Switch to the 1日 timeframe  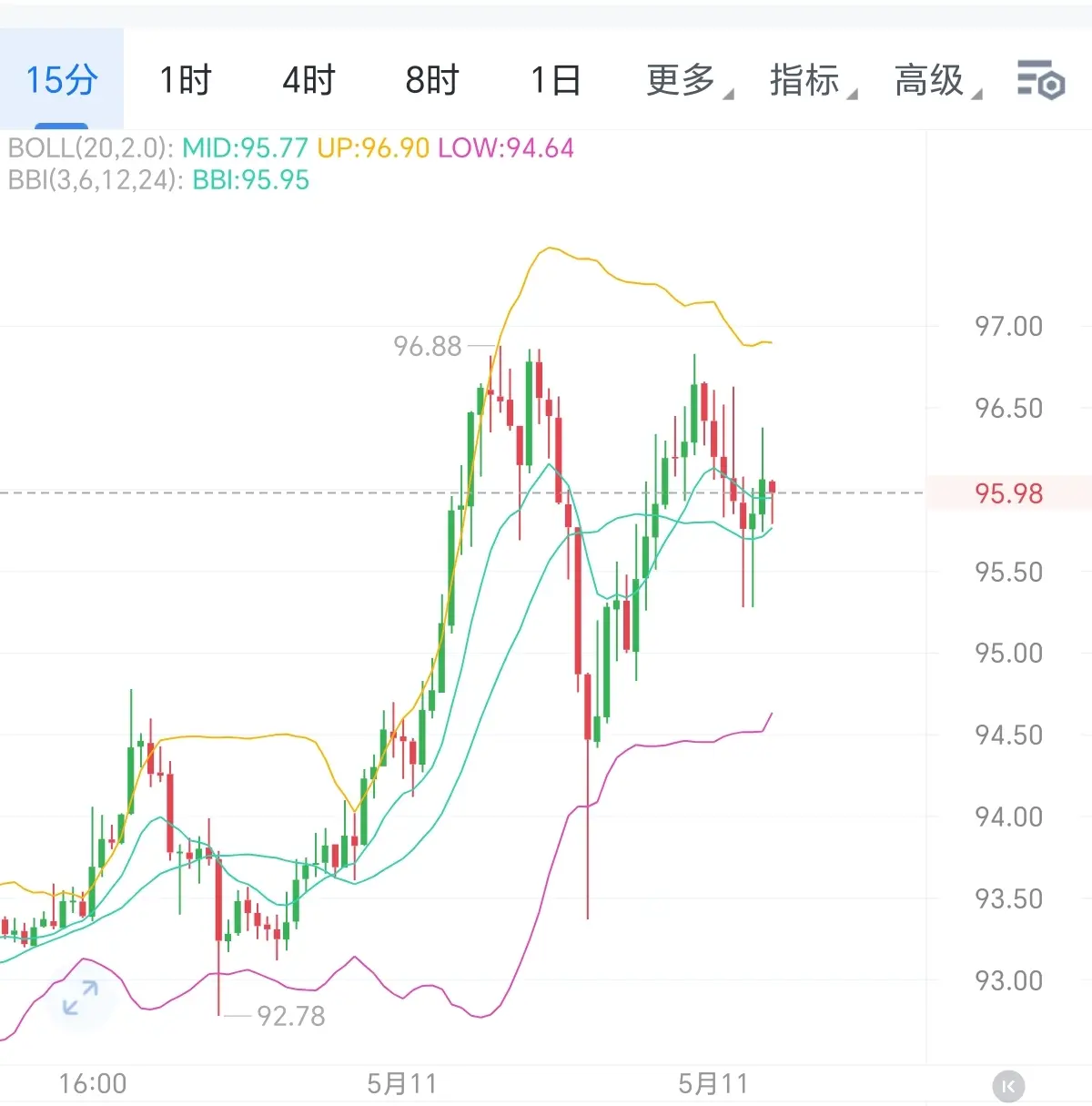pyautogui.click(x=556, y=80)
